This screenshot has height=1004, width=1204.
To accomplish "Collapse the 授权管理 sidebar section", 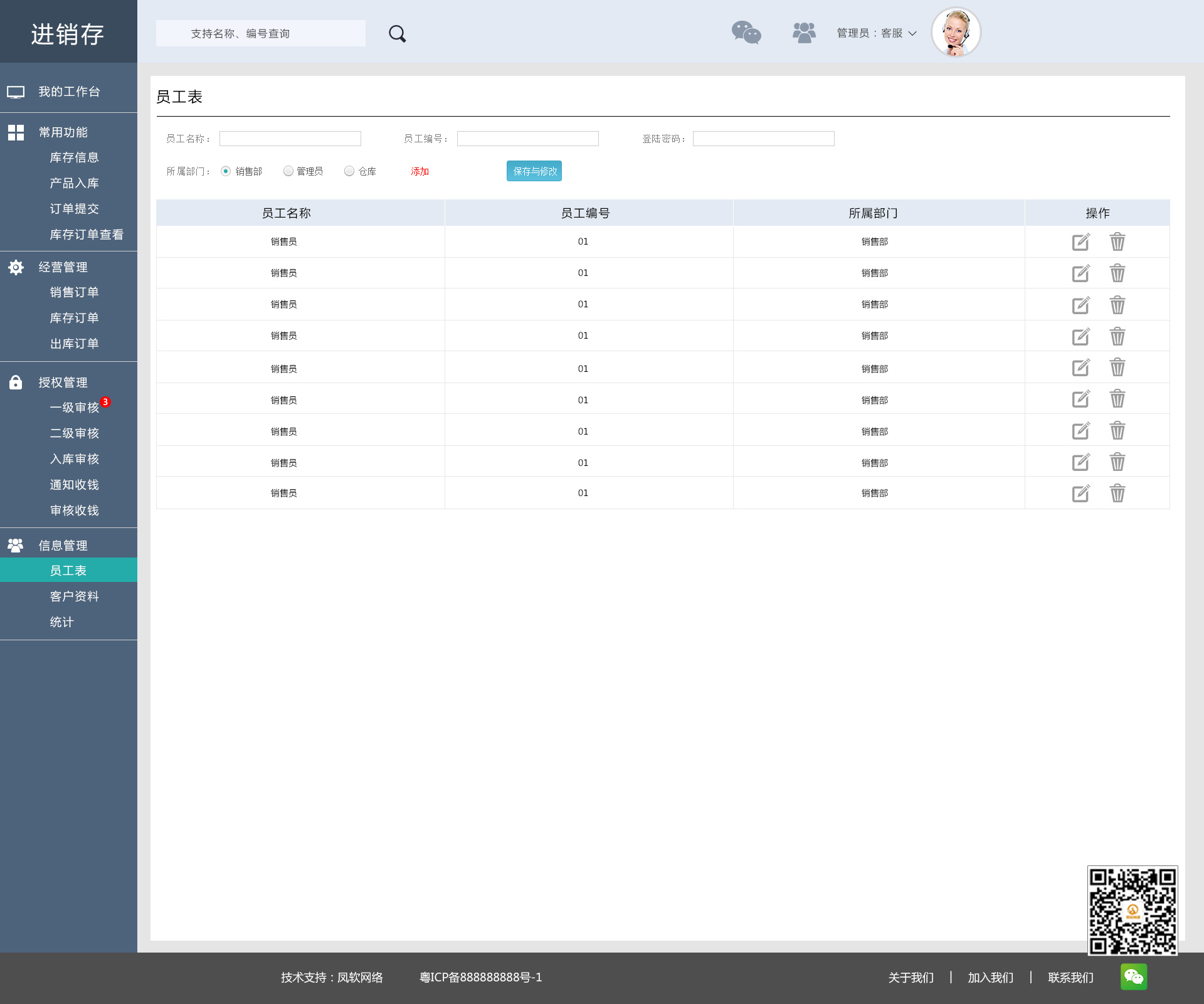I will (x=63, y=383).
